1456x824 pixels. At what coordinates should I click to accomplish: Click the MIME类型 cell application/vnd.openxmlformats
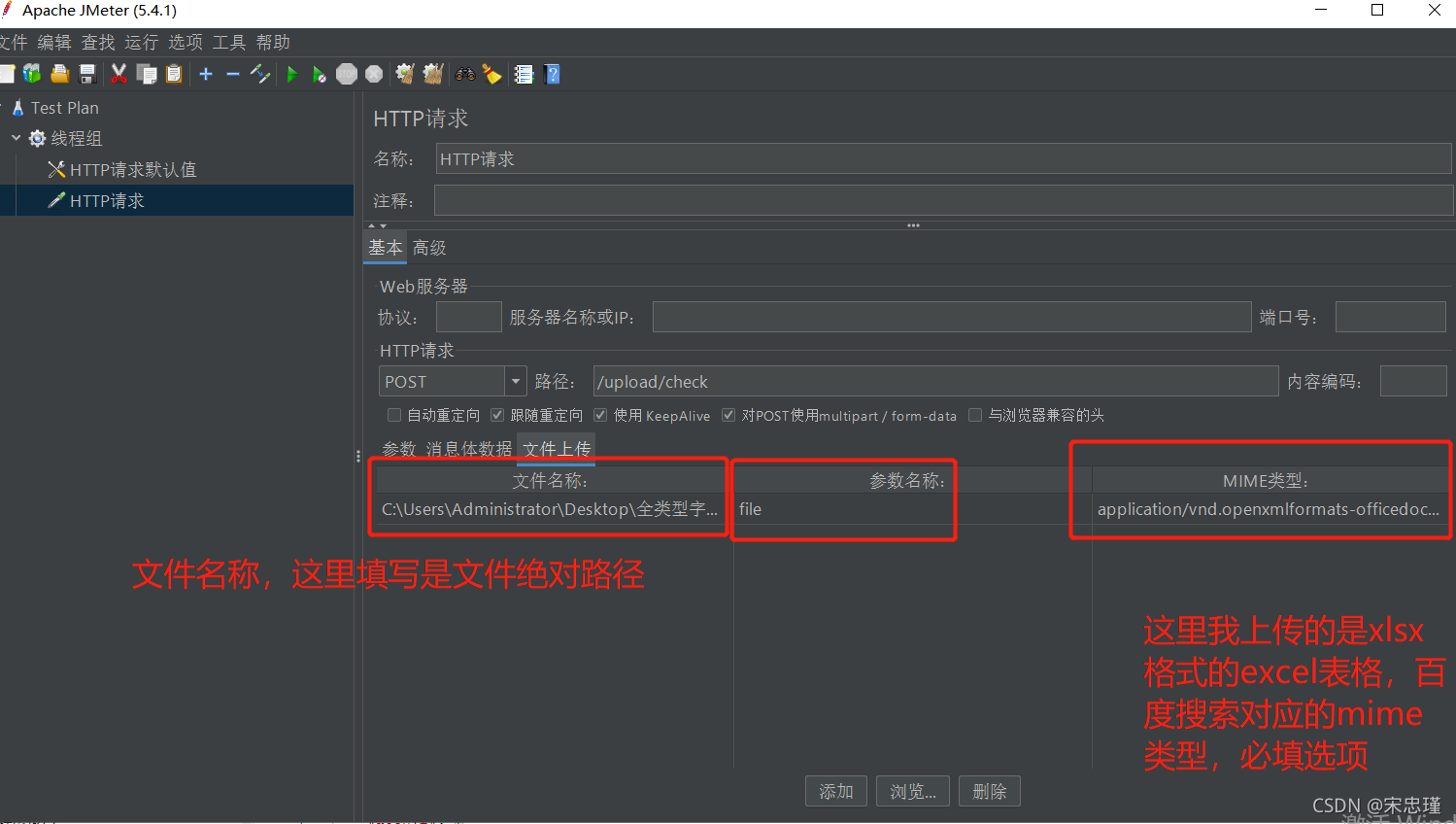click(1269, 509)
